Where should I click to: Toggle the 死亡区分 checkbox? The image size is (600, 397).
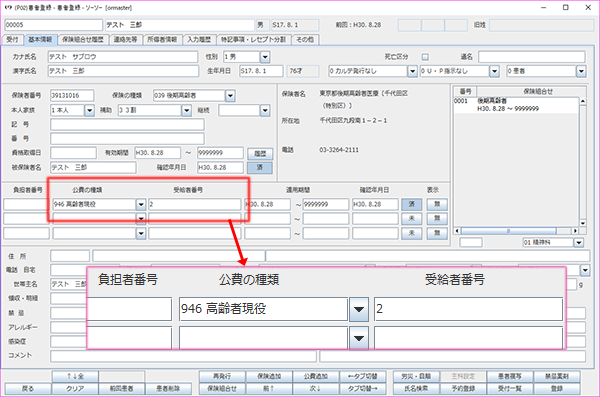point(425,57)
